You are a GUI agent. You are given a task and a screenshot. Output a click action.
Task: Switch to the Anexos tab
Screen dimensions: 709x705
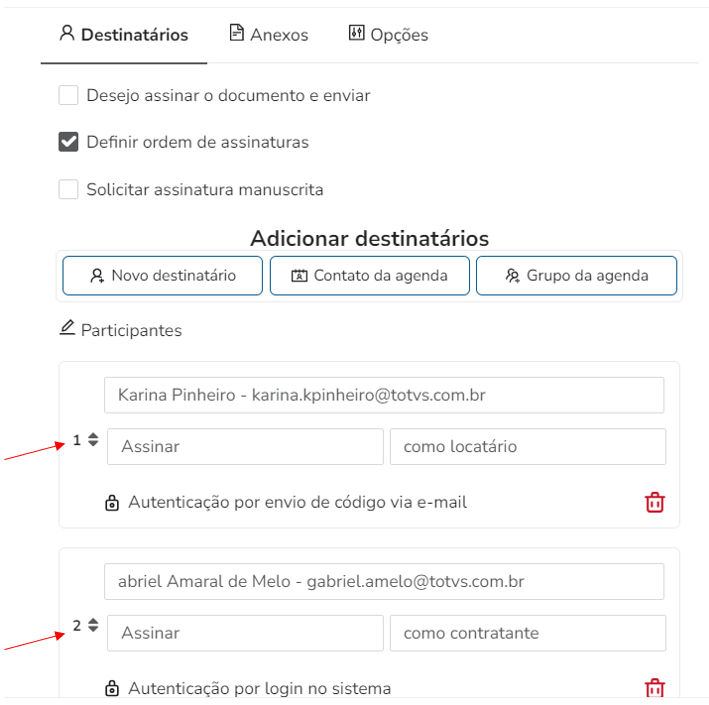(x=268, y=35)
